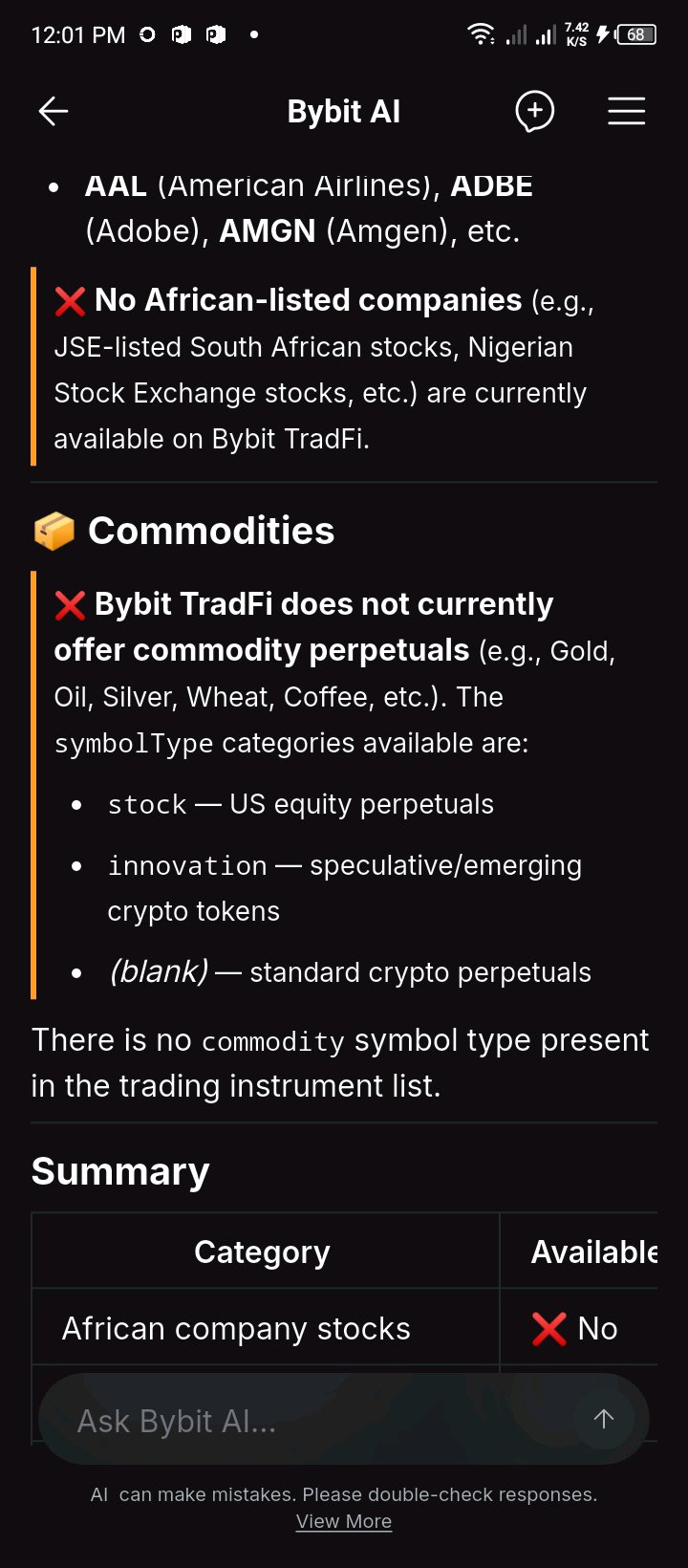Tap the battery indicator icon

coord(636,34)
